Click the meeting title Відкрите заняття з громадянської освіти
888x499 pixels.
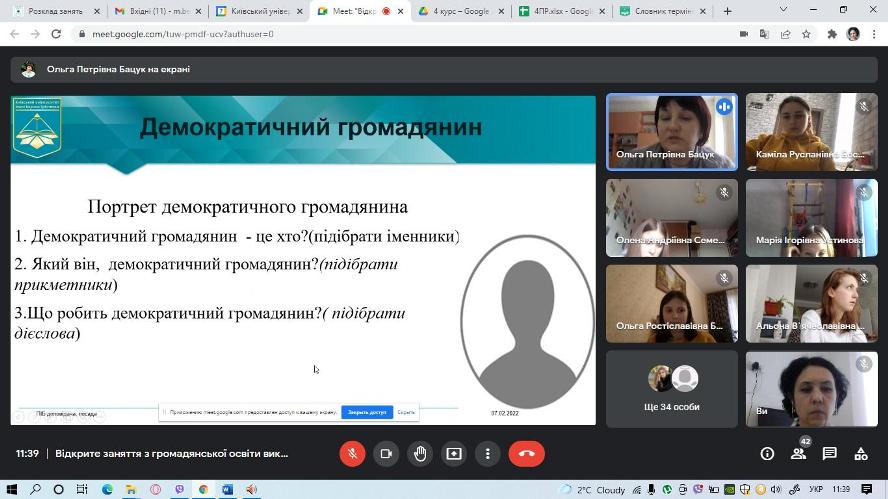(x=172, y=454)
